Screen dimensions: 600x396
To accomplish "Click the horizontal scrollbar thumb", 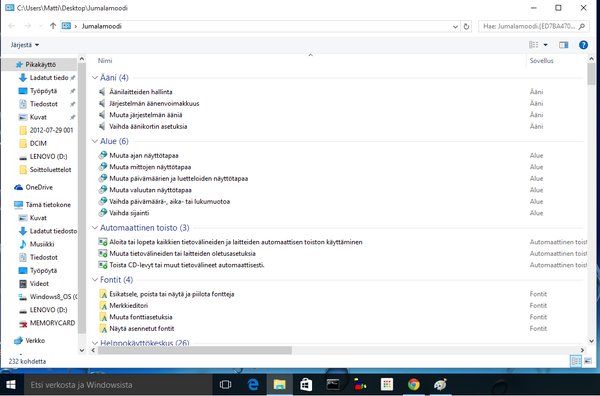I will click(x=195, y=350).
